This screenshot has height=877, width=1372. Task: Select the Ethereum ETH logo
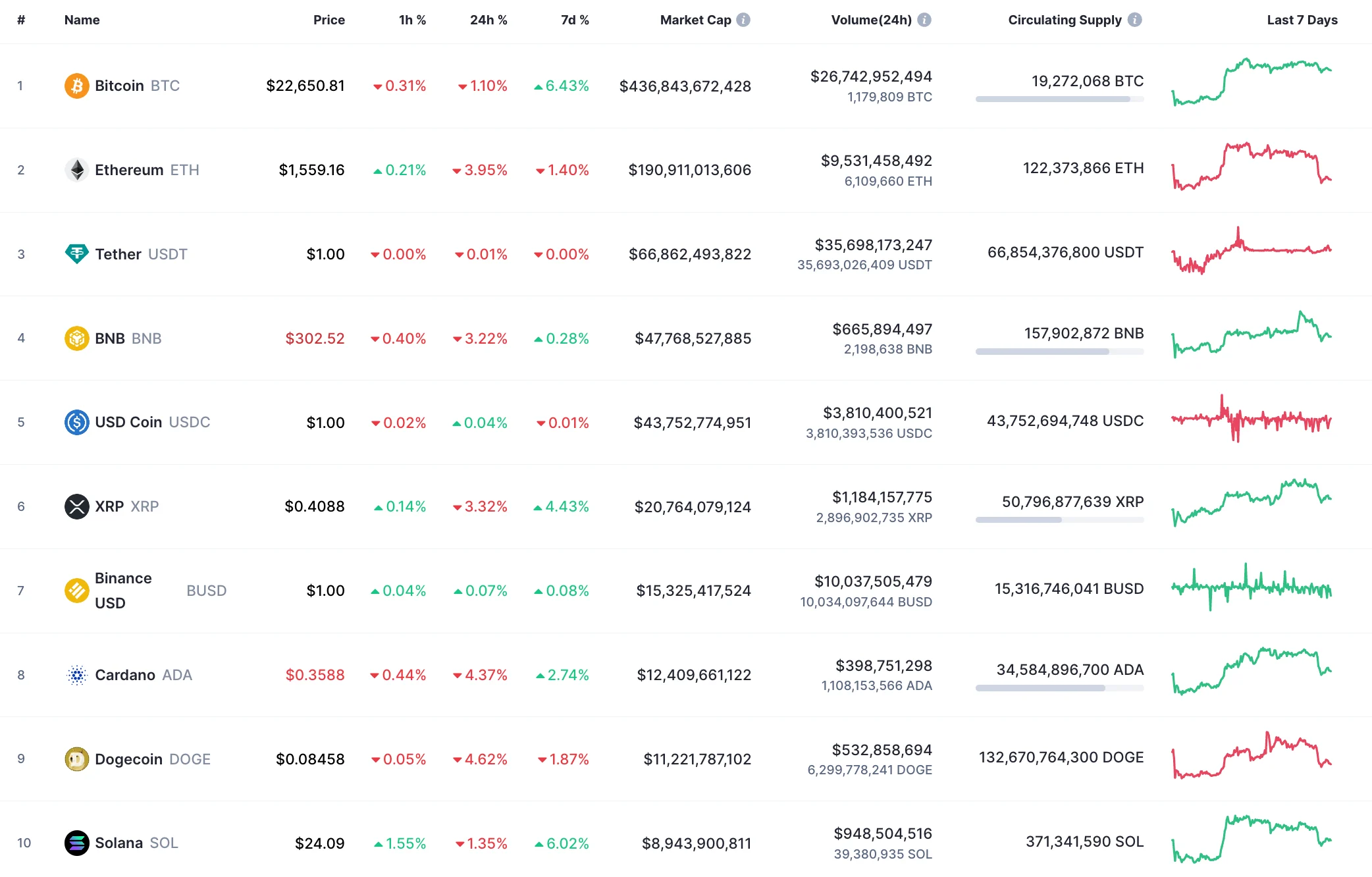[77, 169]
